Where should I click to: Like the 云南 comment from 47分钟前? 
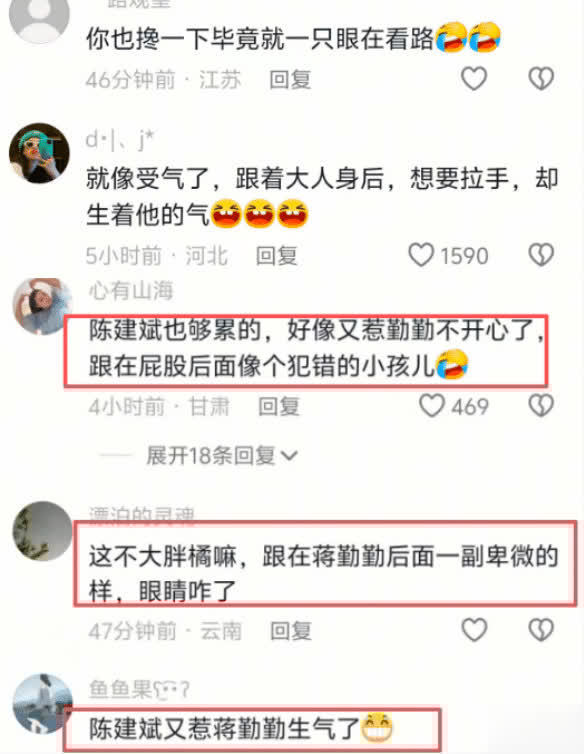coord(474,629)
